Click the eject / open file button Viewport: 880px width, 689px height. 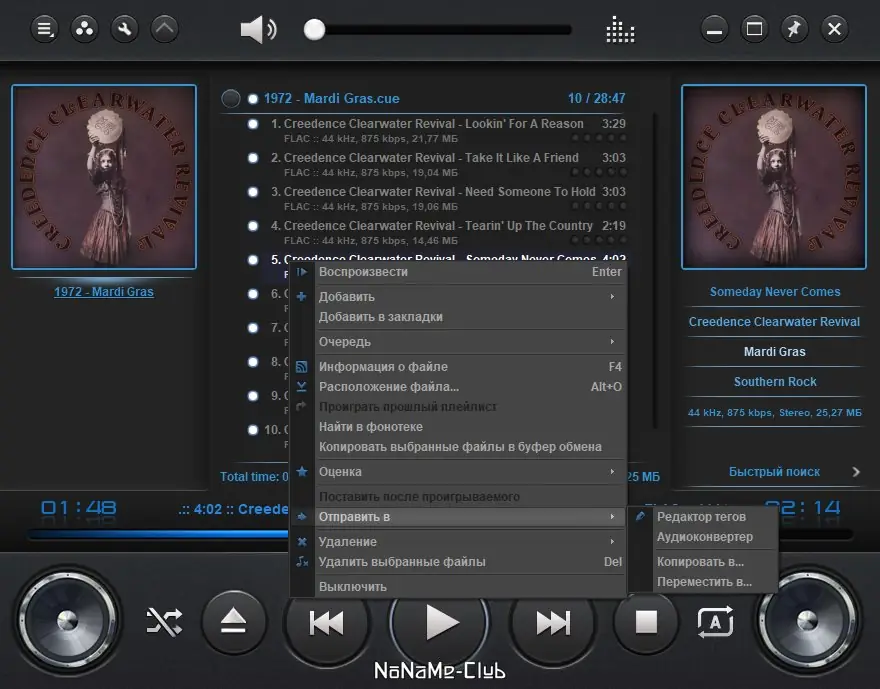click(233, 622)
